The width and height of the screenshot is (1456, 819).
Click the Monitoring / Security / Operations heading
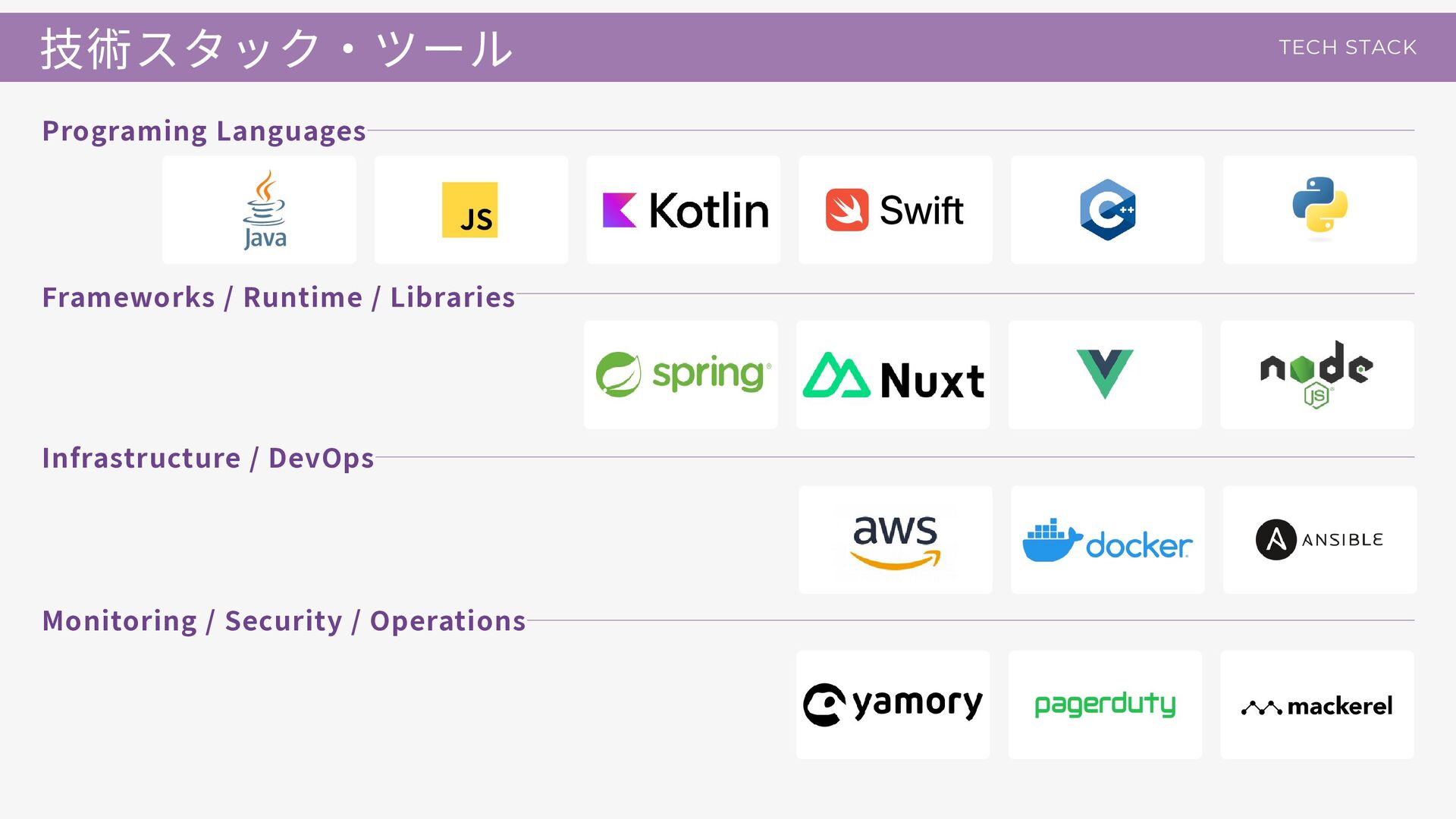tap(284, 621)
